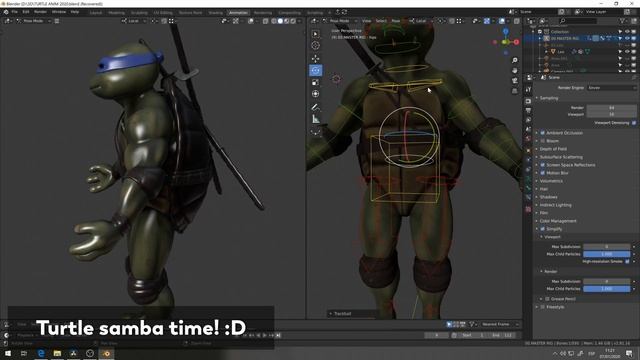Select the Annotate pencil tool
The height and width of the screenshot is (360, 640).
(316, 107)
